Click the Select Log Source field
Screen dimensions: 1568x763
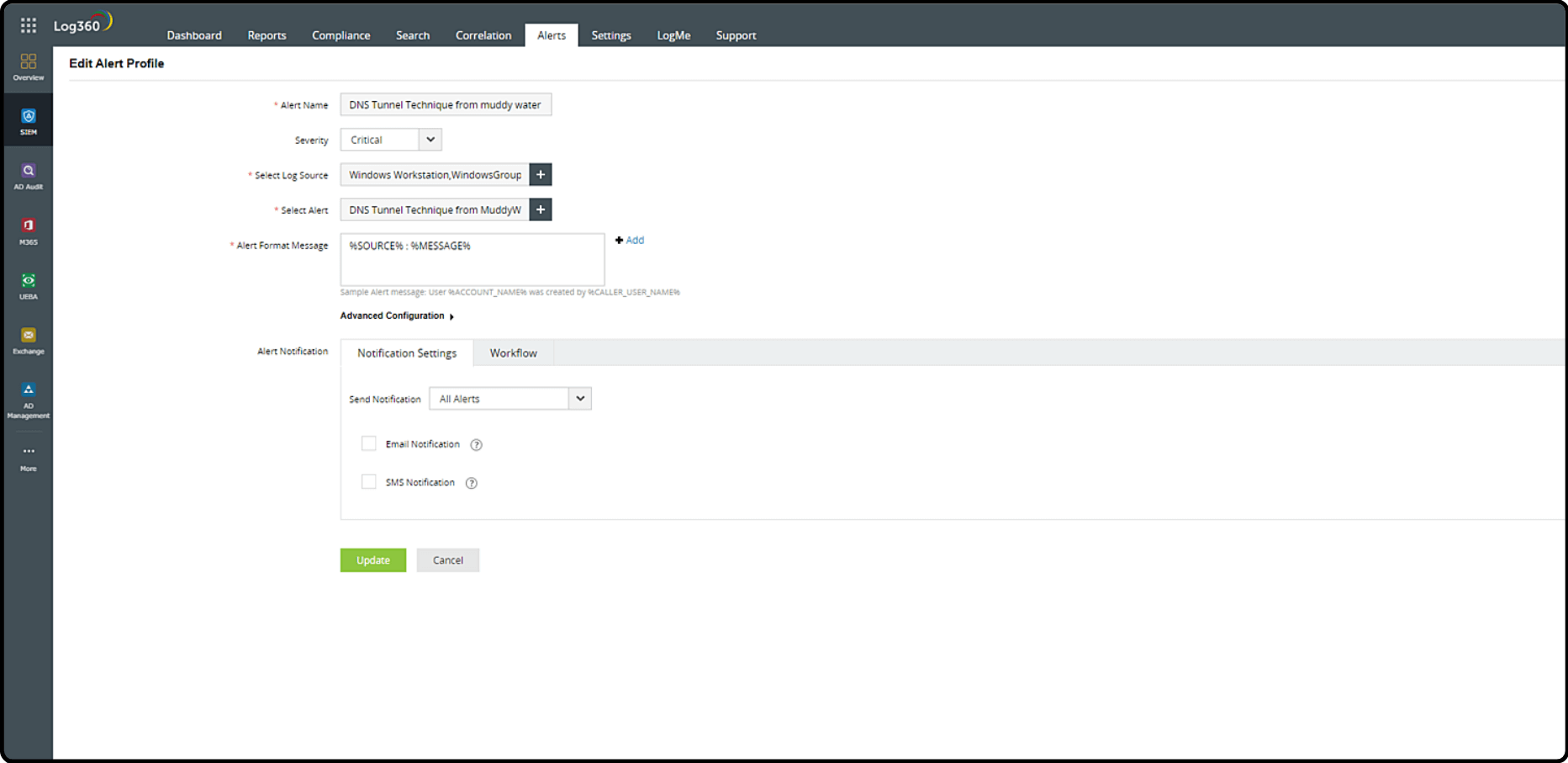click(x=435, y=175)
